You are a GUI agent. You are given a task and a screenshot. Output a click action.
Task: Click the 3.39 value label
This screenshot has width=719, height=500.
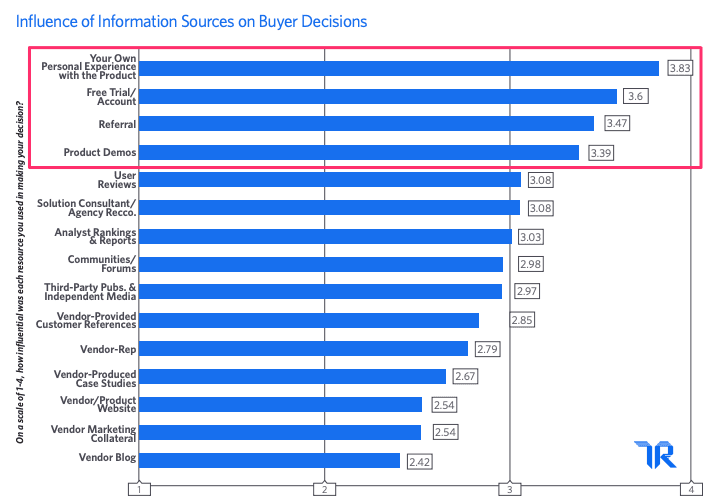pyautogui.click(x=600, y=153)
